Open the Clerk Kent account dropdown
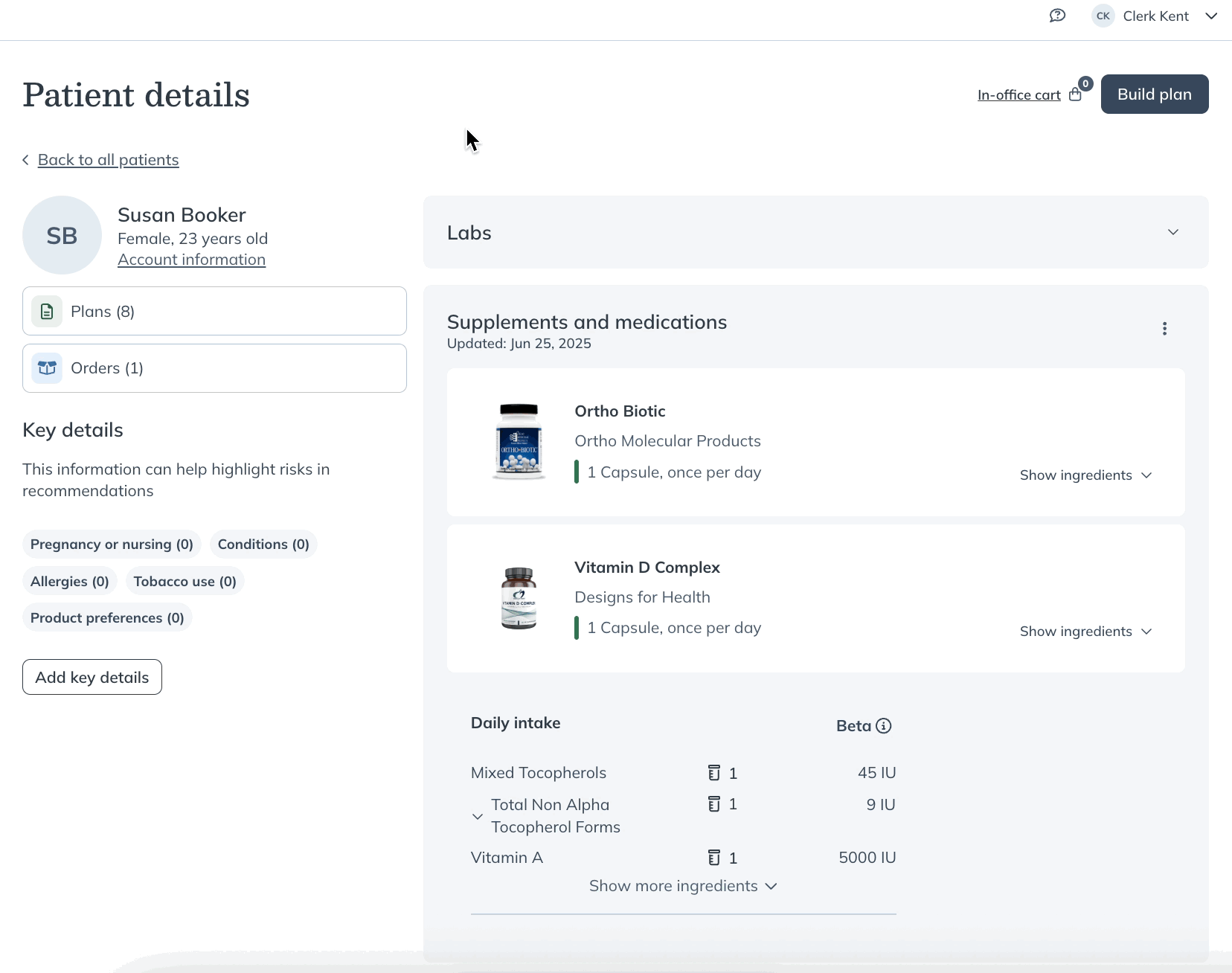1232x973 pixels. click(x=1211, y=16)
